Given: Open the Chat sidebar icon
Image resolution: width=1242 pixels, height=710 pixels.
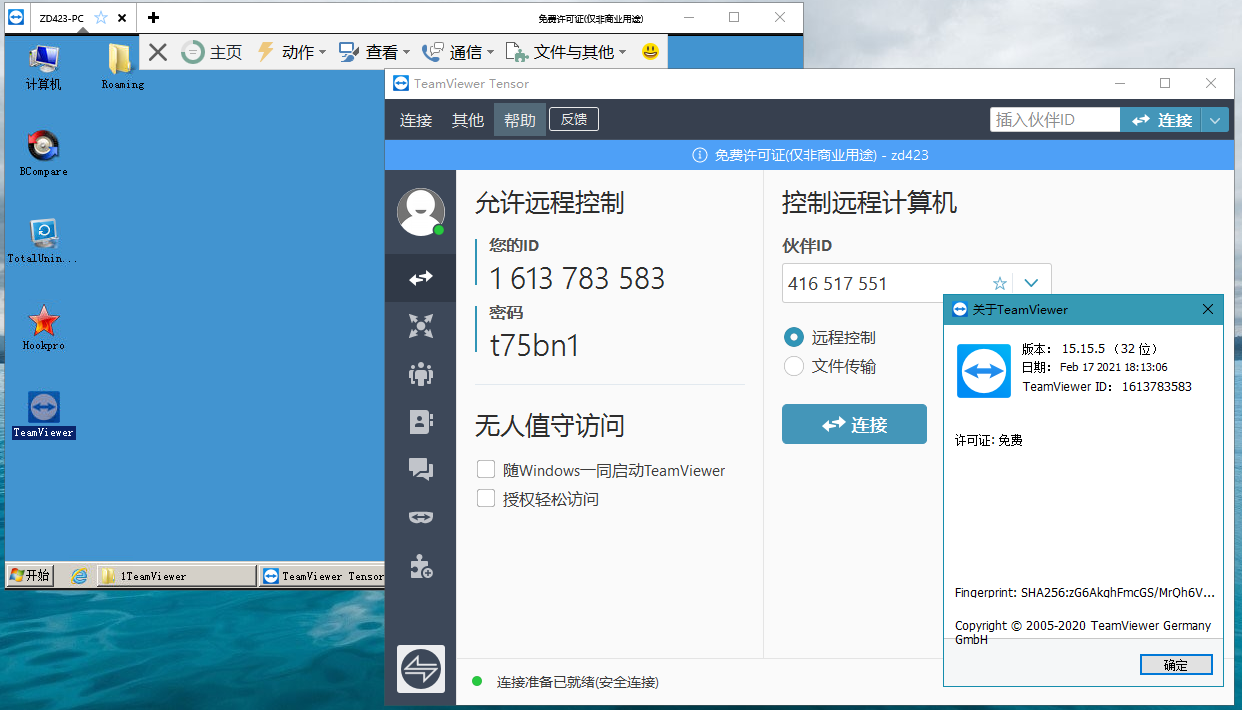Looking at the screenshot, I should coord(420,470).
